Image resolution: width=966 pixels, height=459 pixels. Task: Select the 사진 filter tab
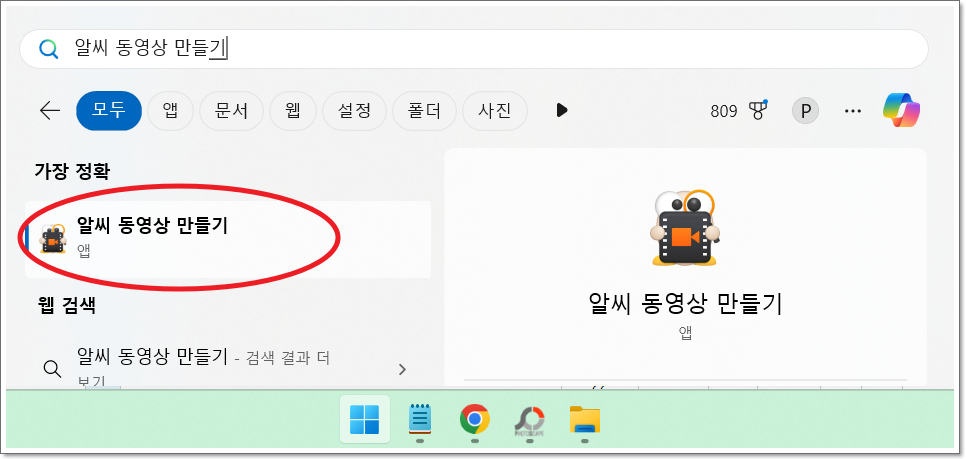[x=495, y=111]
